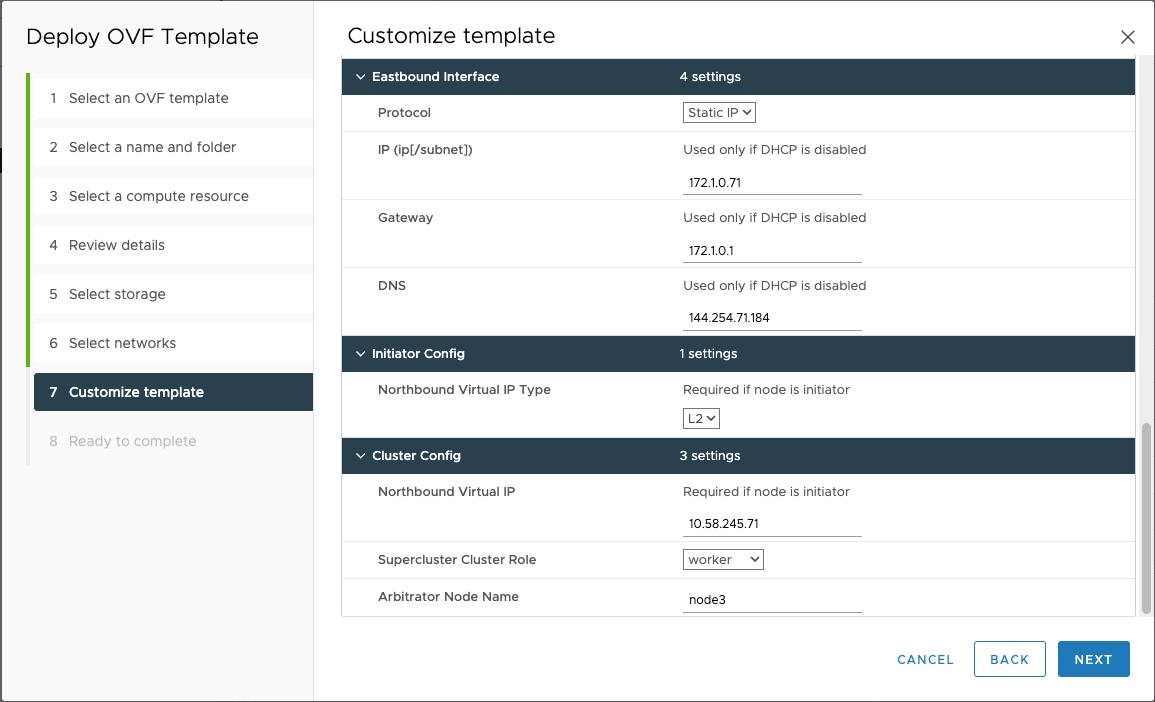The image size is (1155, 702).
Task: Open the Protocol Static IP dropdown
Action: (719, 113)
